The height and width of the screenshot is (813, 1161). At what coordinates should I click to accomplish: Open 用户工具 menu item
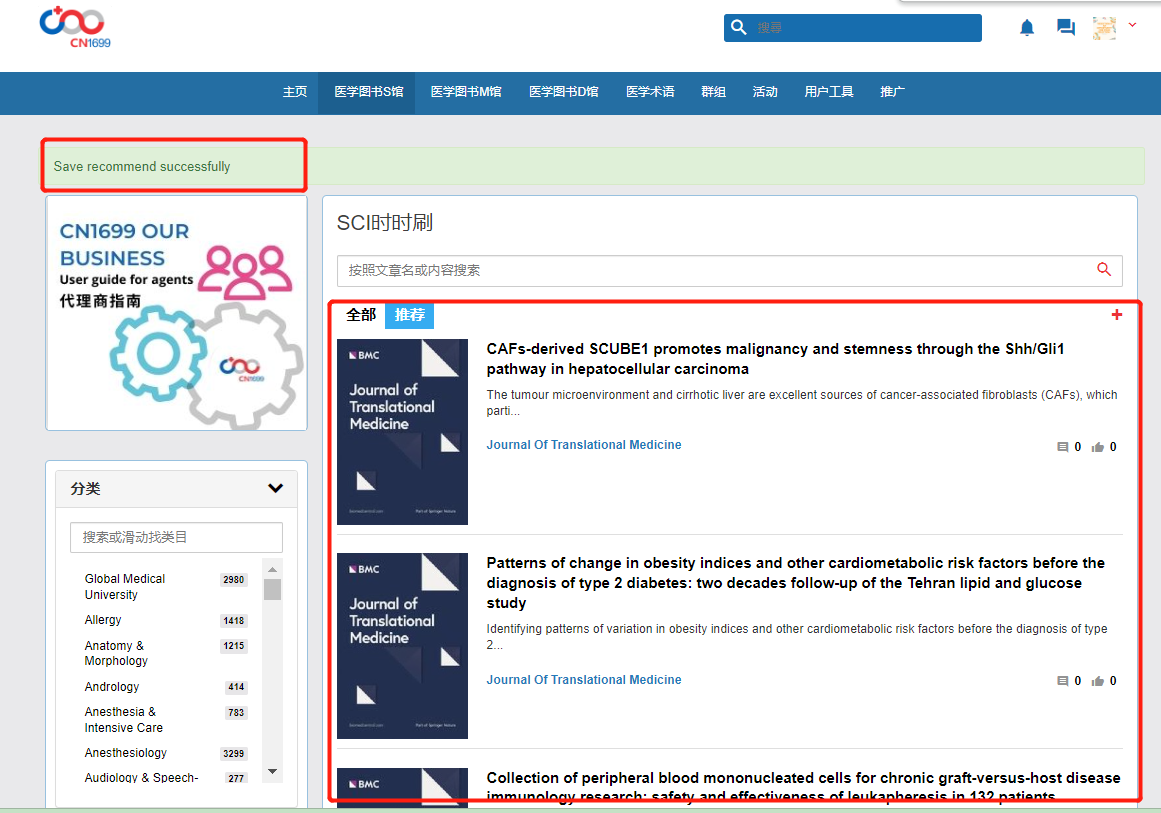[x=829, y=92]
